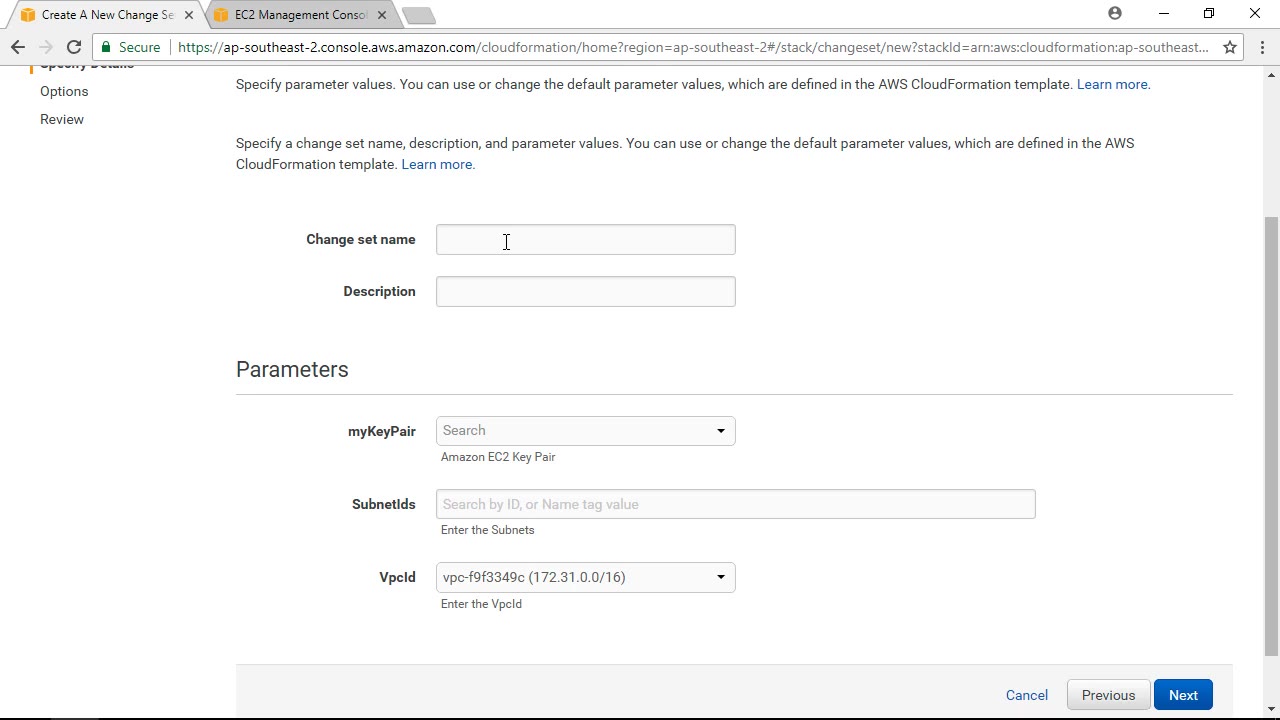
Task: Click the SubnetIds search box
Action: coord(735,504)
